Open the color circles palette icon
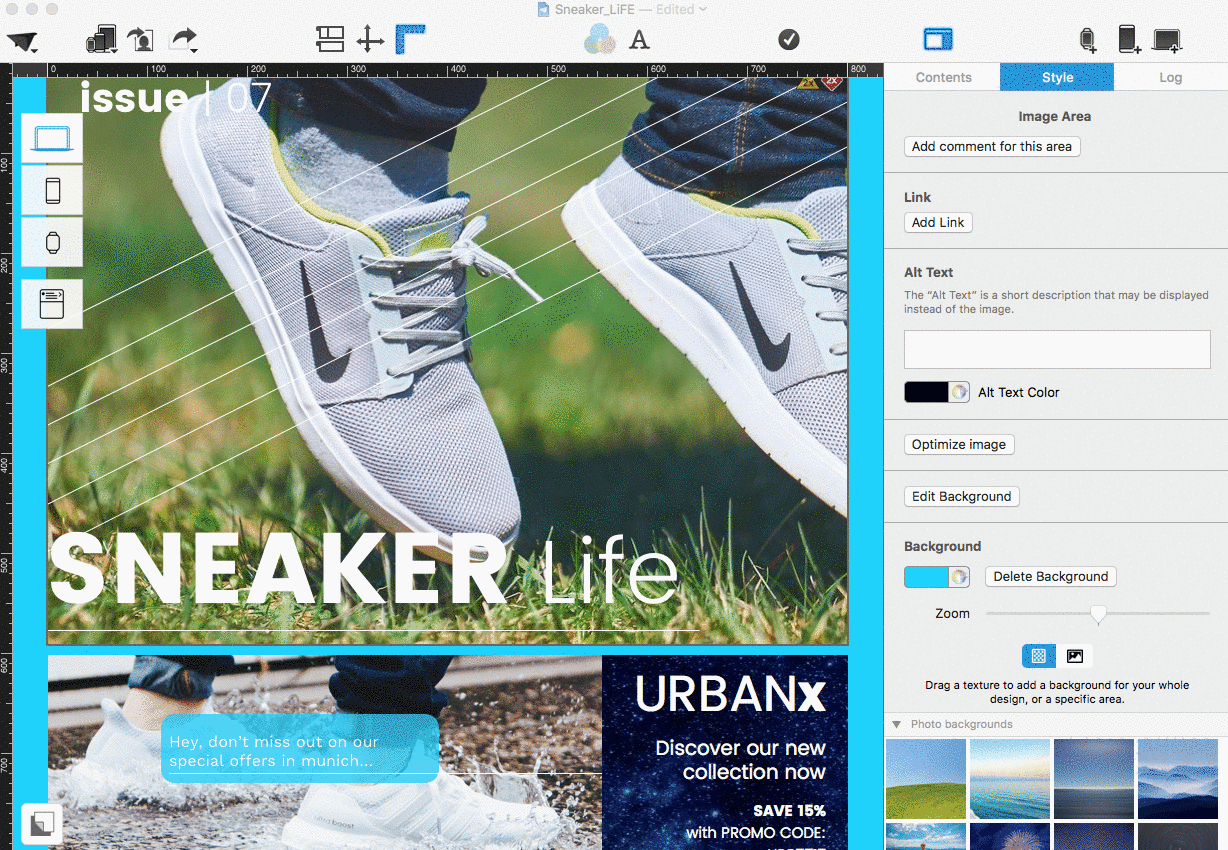 point(600,40)
